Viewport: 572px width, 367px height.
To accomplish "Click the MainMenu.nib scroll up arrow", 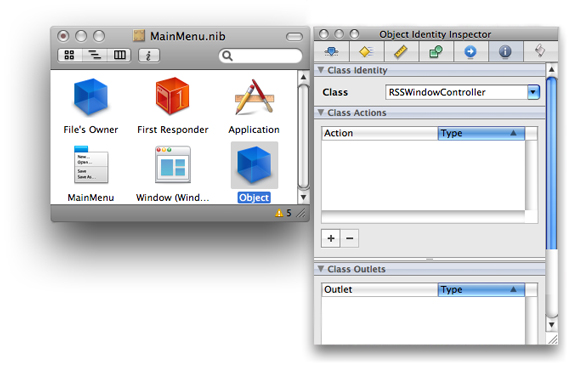I will pyautogui.click(x=303, y=77).
